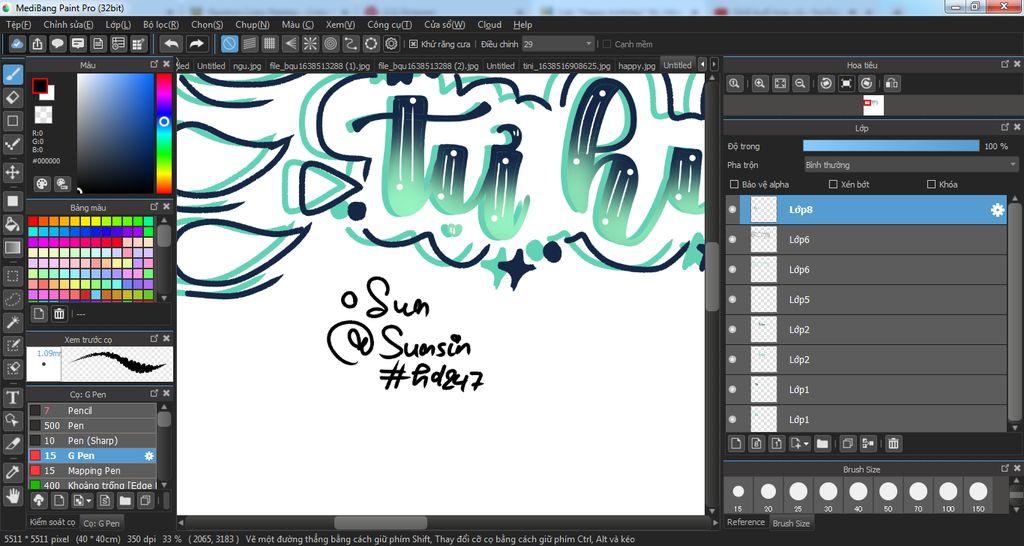Add a layer folder

tap(822, 443)
